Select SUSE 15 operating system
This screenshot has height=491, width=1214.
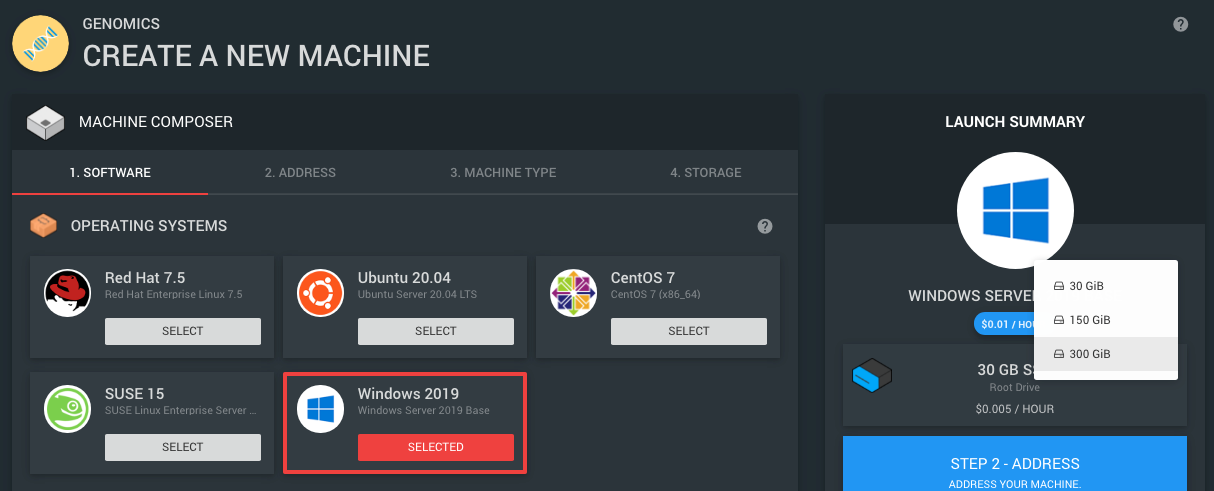click(x=183, y=447)
